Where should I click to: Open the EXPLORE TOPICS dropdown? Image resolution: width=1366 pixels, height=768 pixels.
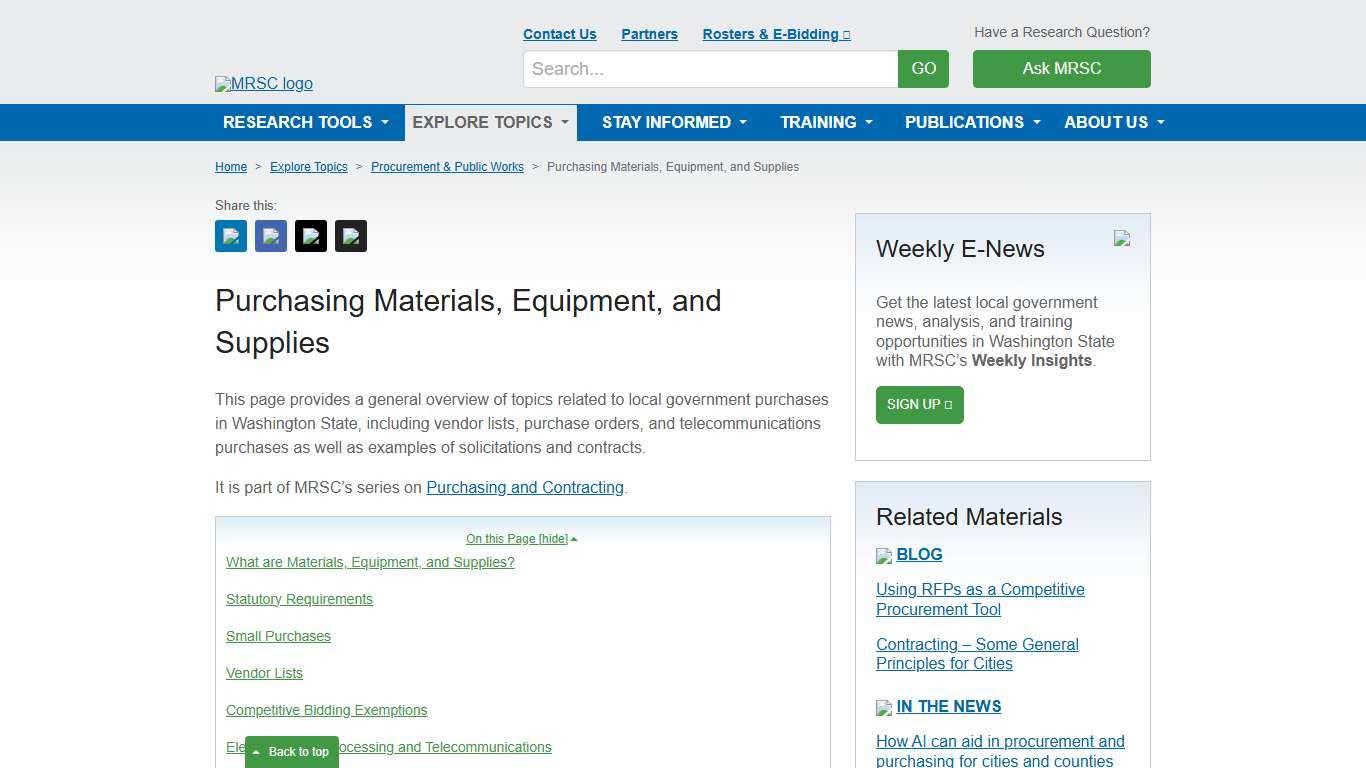[490, 122]
